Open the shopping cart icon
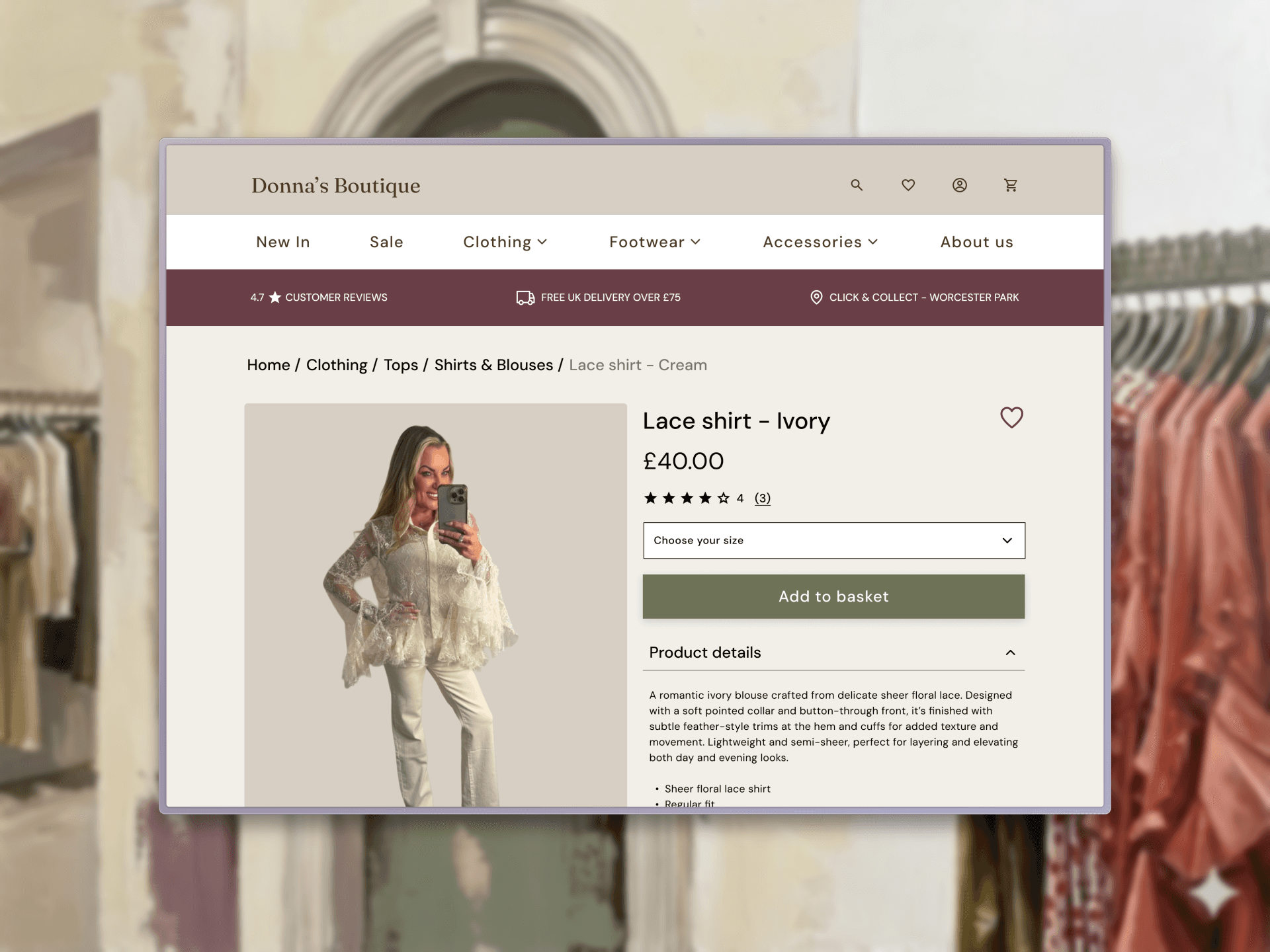 [1011, 185]
